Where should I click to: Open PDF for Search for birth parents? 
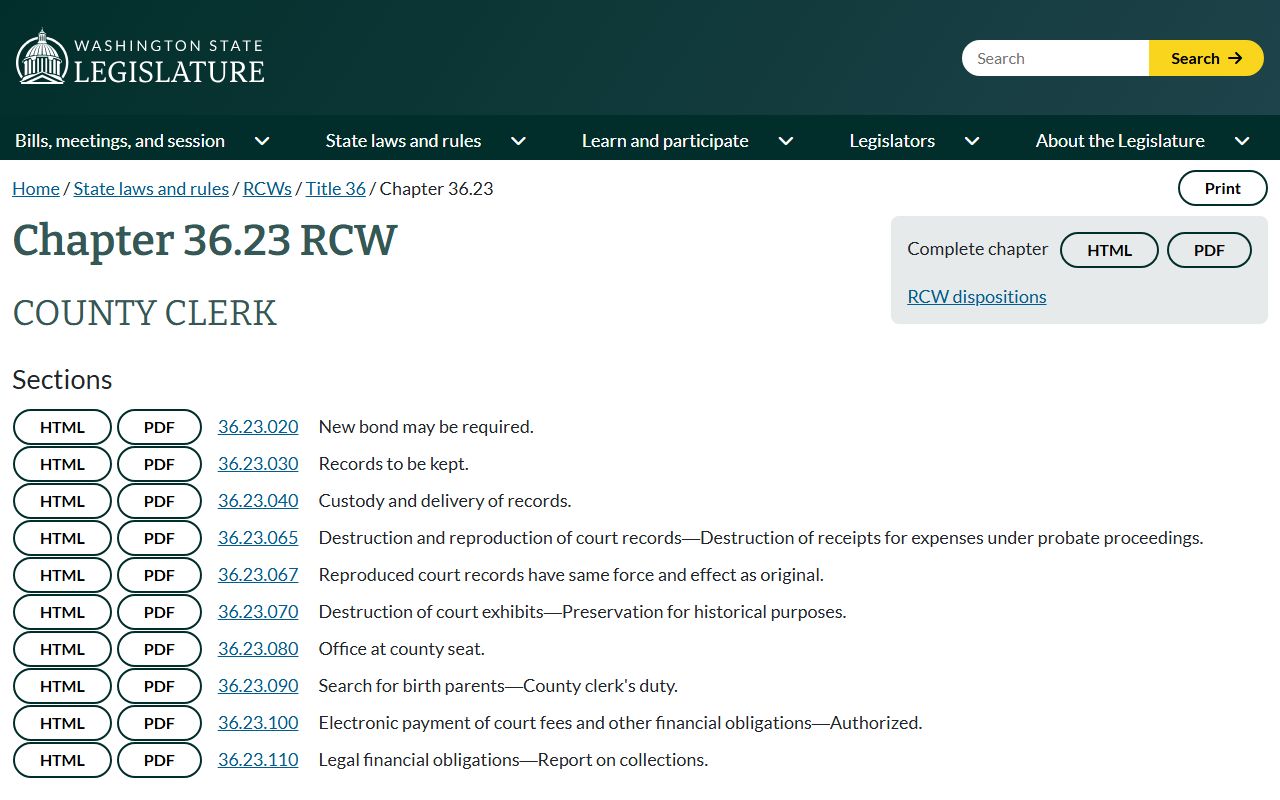tap(159, 686)
